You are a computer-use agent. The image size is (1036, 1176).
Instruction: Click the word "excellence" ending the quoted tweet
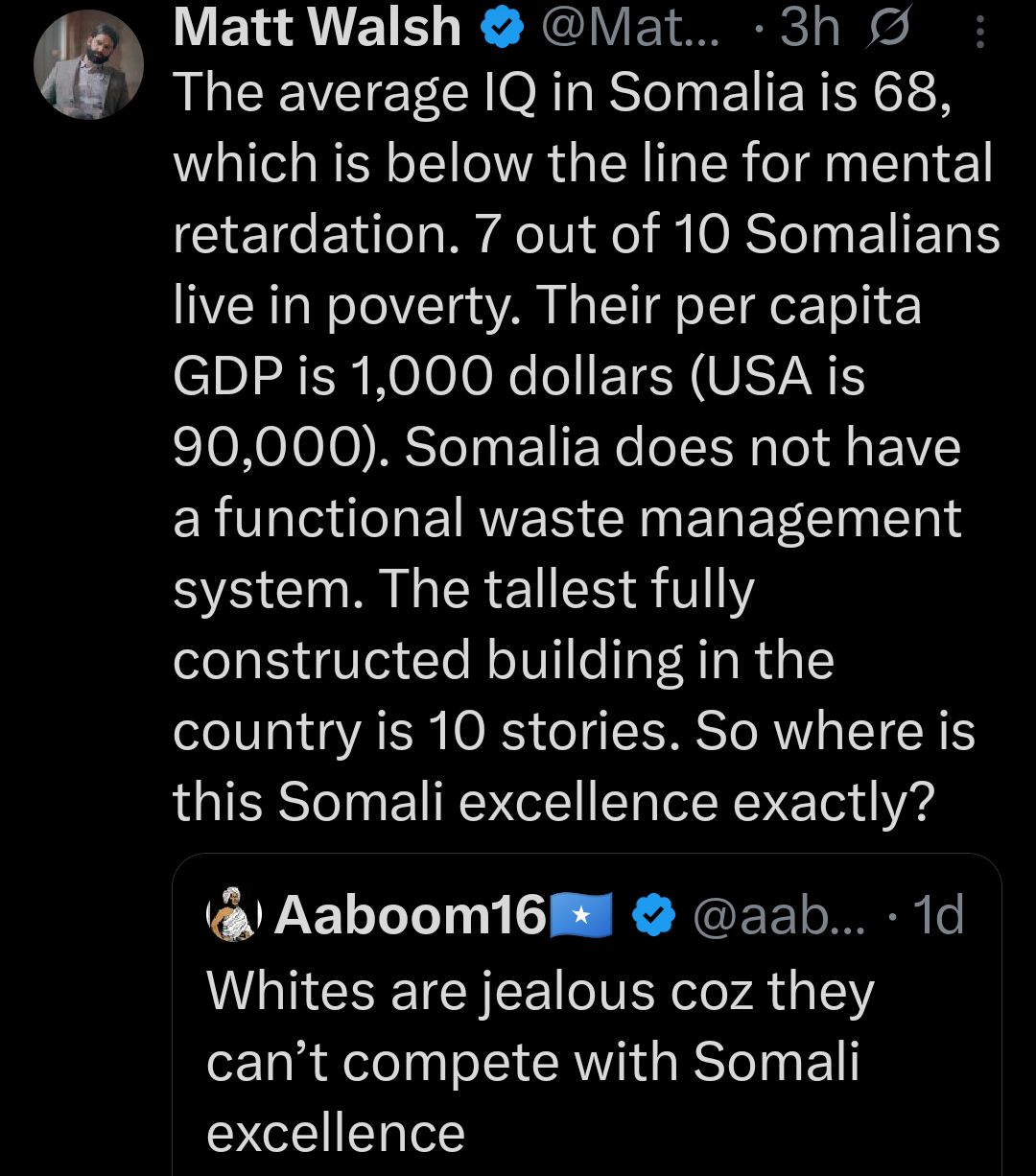336,1133
